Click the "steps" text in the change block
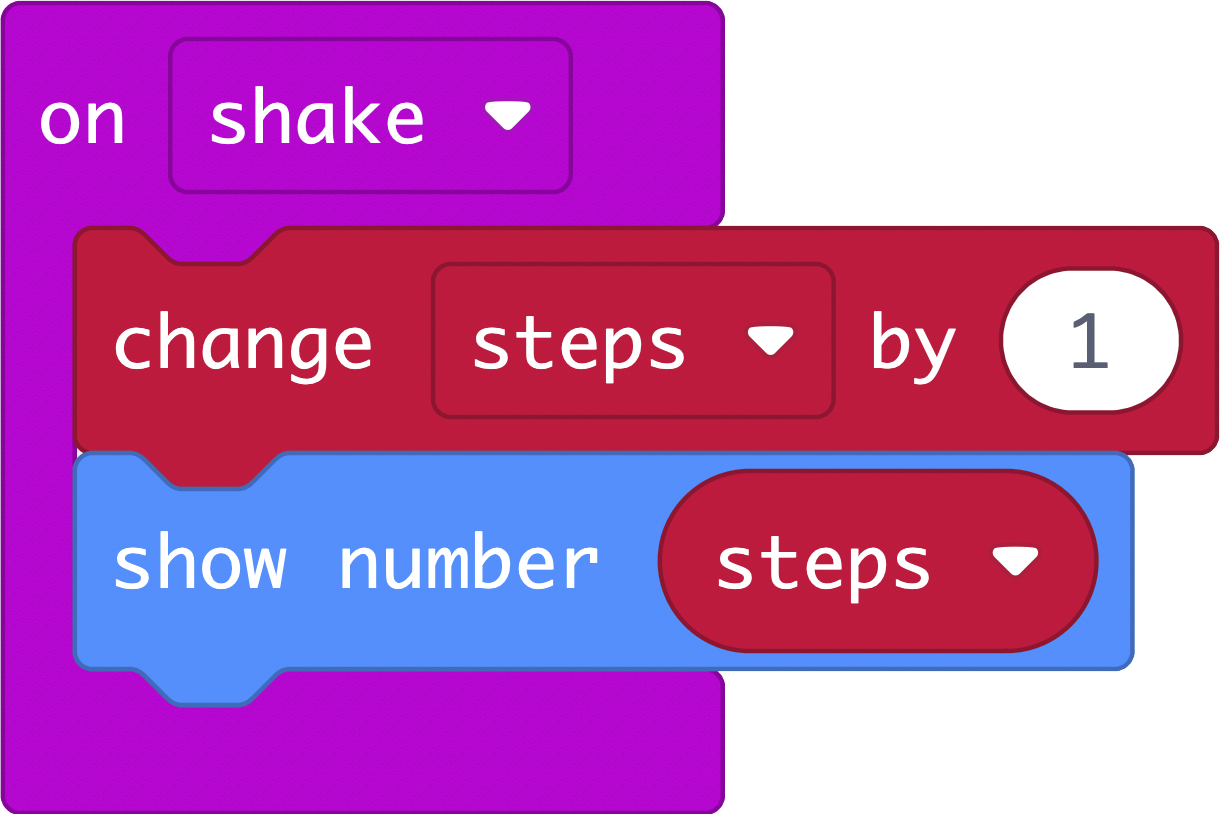 click(578, 343)
